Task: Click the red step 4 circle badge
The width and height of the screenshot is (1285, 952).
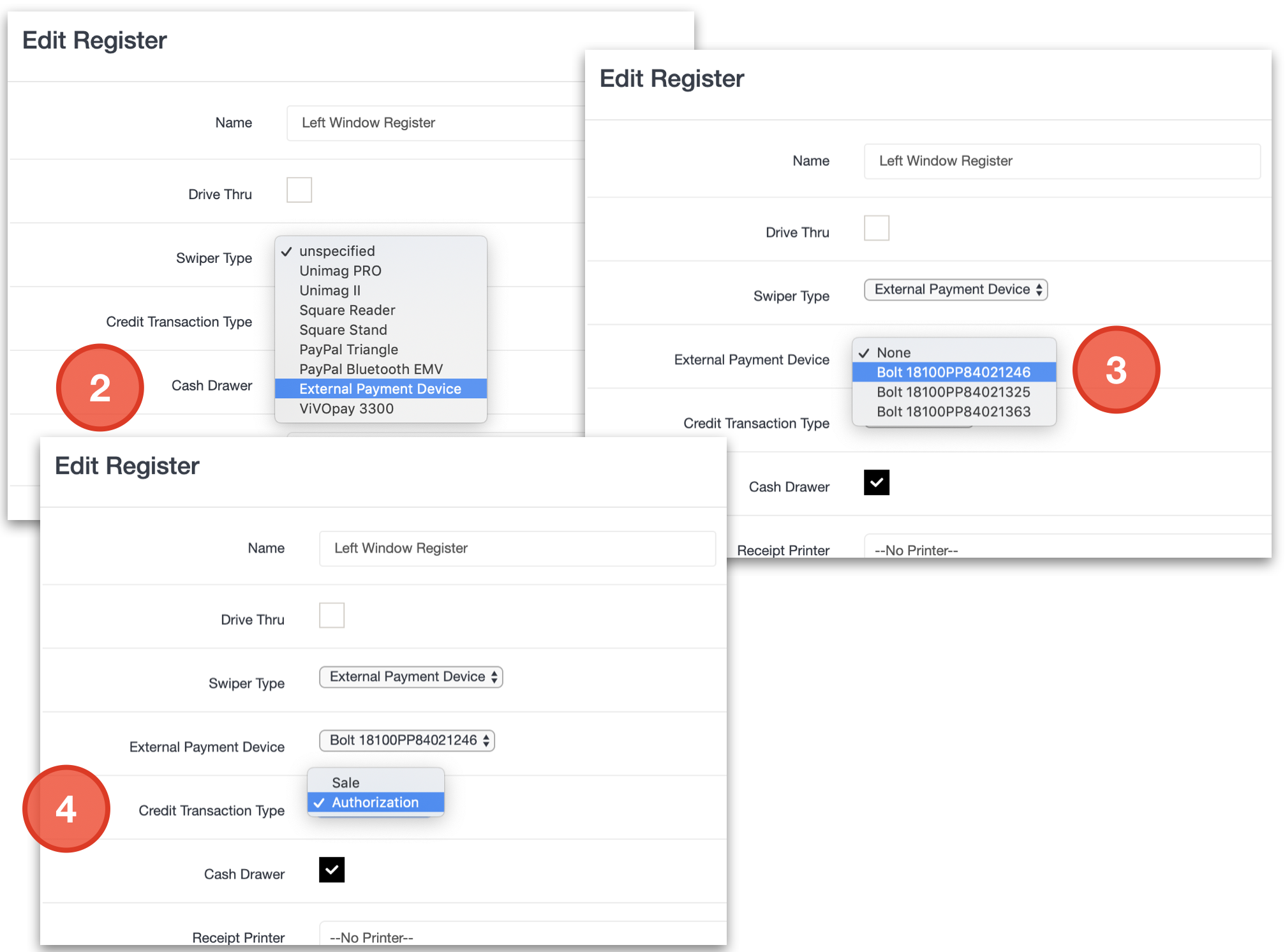Action: [66, 809]
